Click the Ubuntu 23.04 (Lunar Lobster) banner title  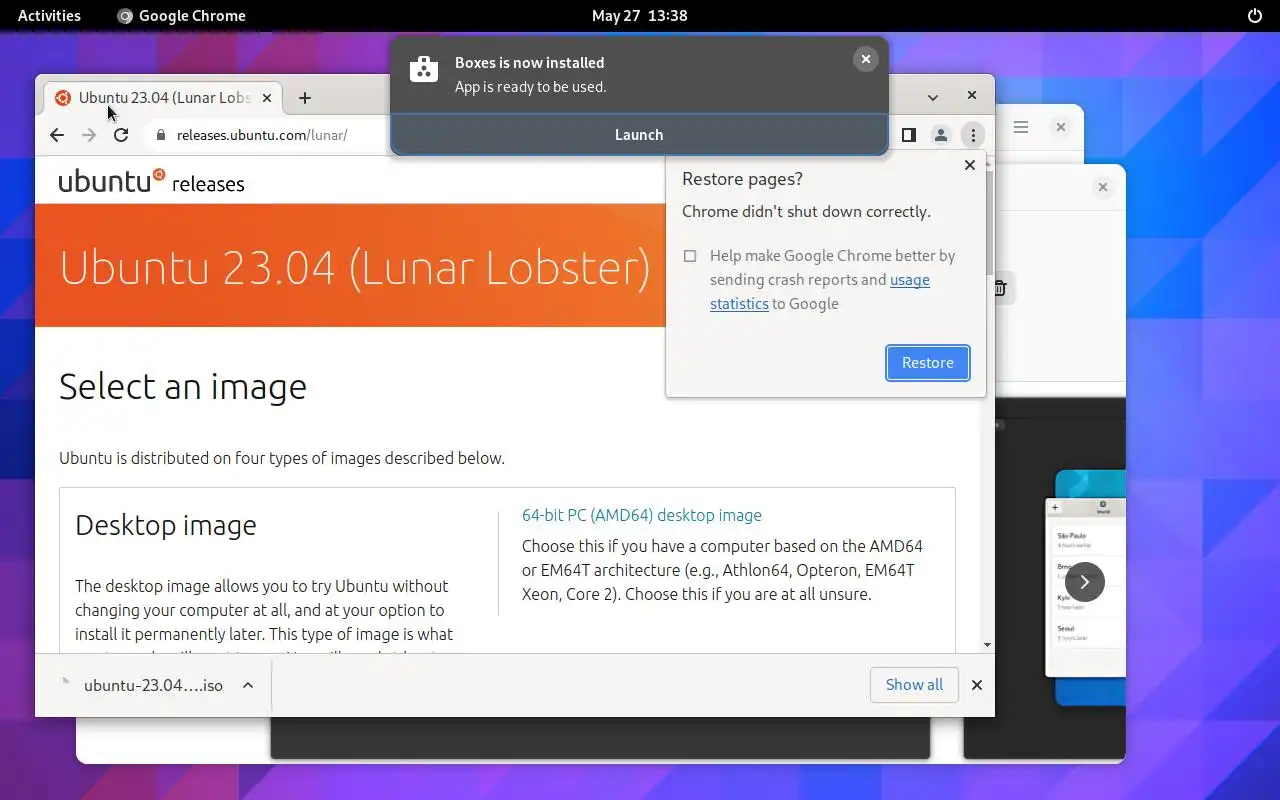pos(355,267)
